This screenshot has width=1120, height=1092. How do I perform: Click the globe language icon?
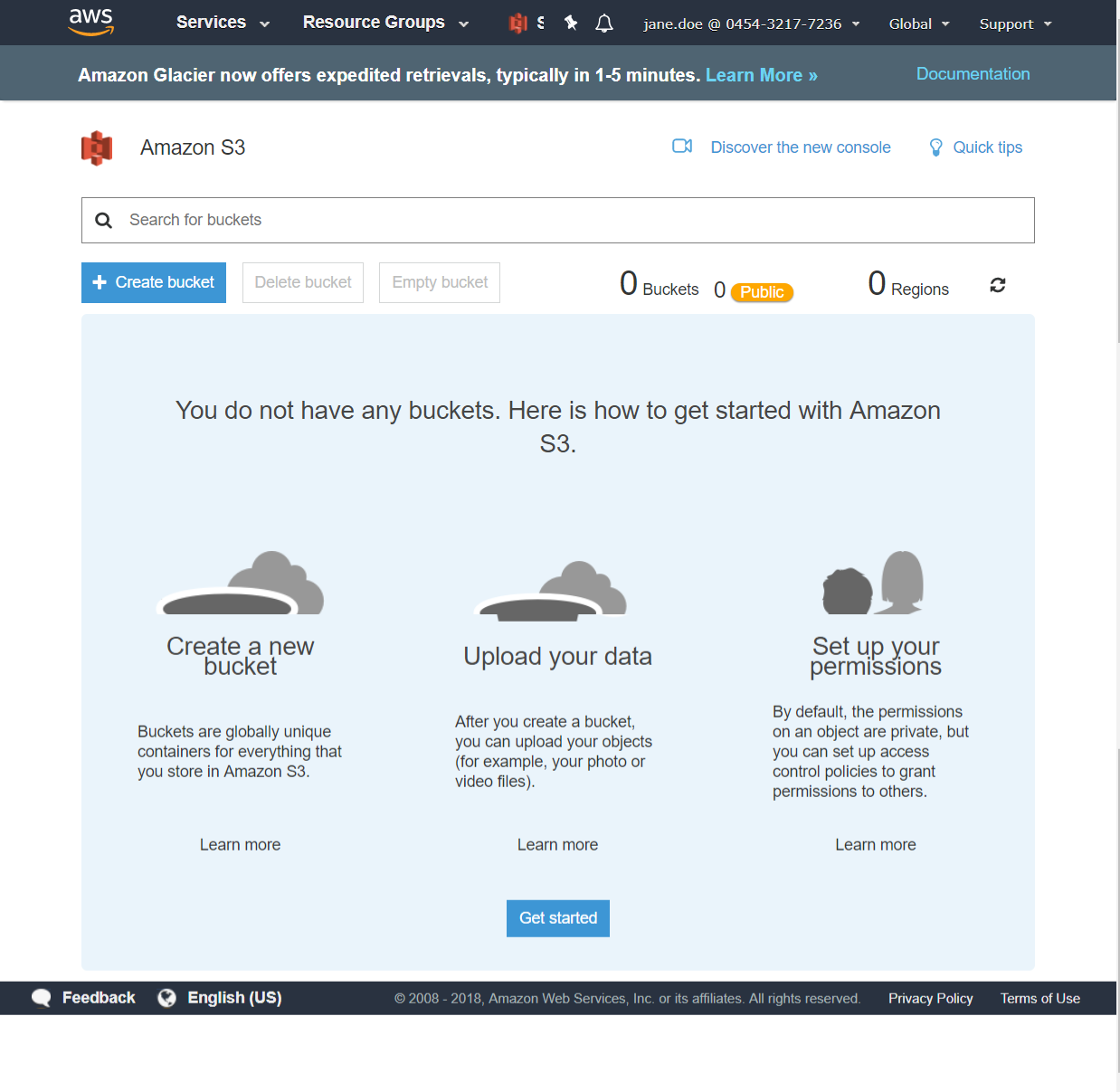click(167, 998)
